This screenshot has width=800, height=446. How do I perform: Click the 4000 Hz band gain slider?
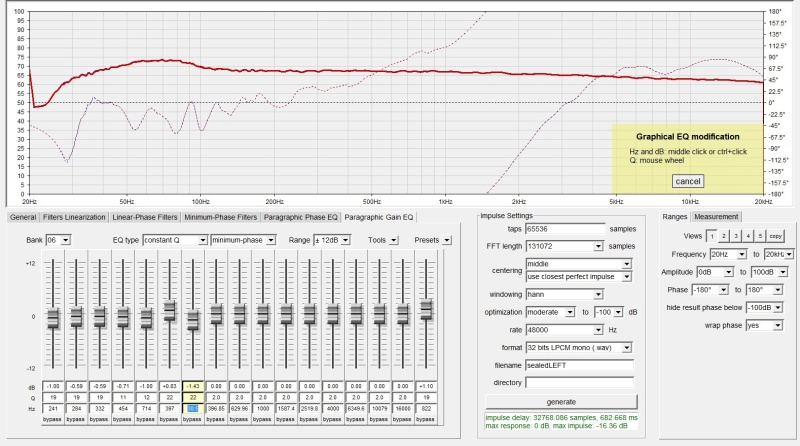334,315
